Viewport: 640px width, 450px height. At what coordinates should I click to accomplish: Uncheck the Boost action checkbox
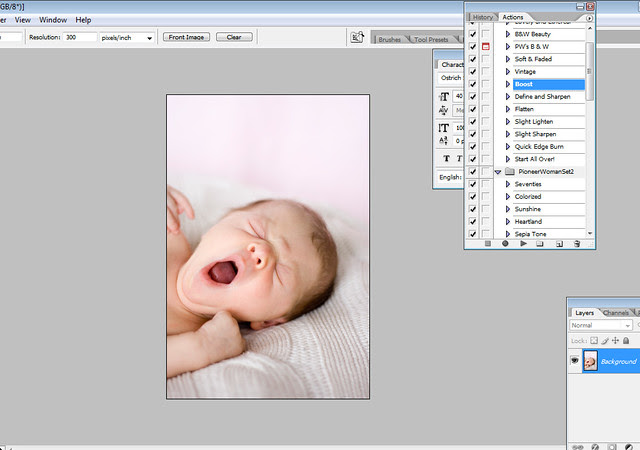pyautogui.click(x=473, y=84)
